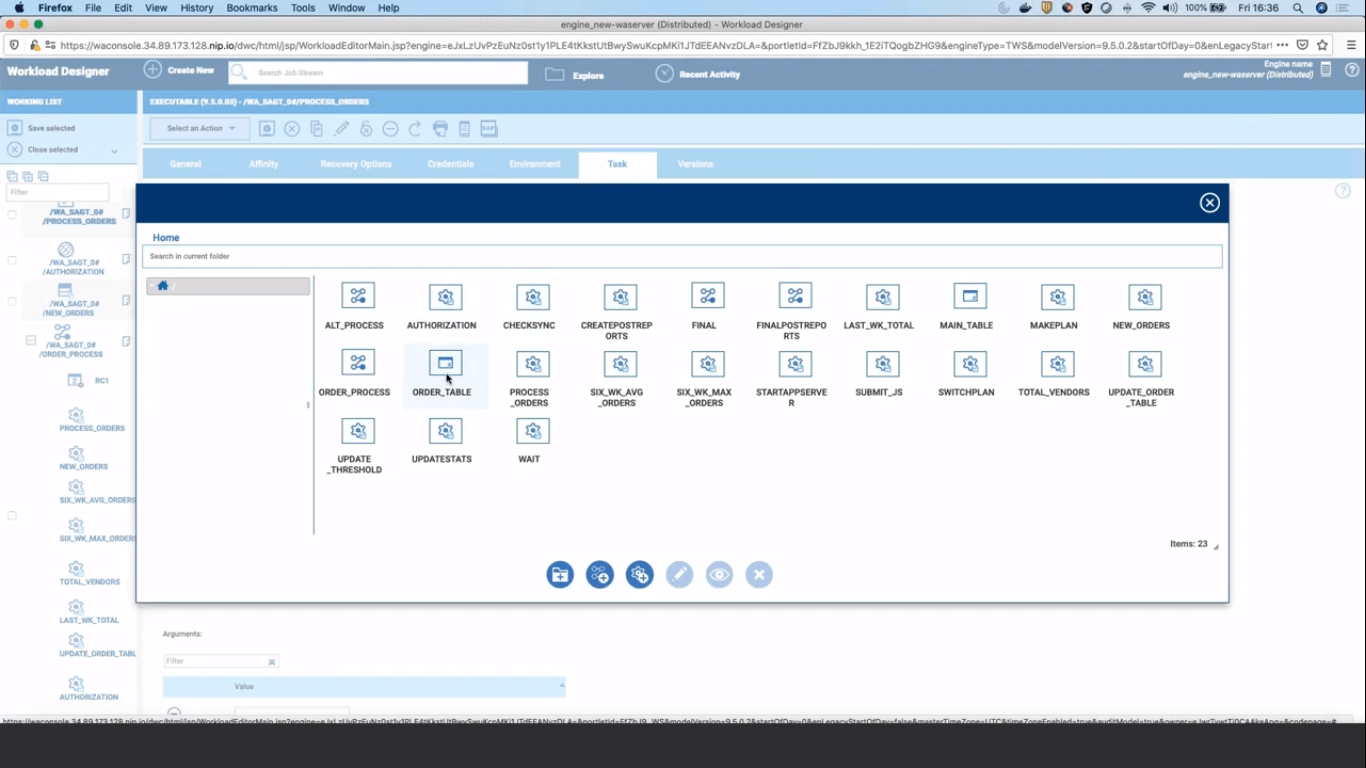
Task: Select the WAIT job icon
Action: [532, 431]
